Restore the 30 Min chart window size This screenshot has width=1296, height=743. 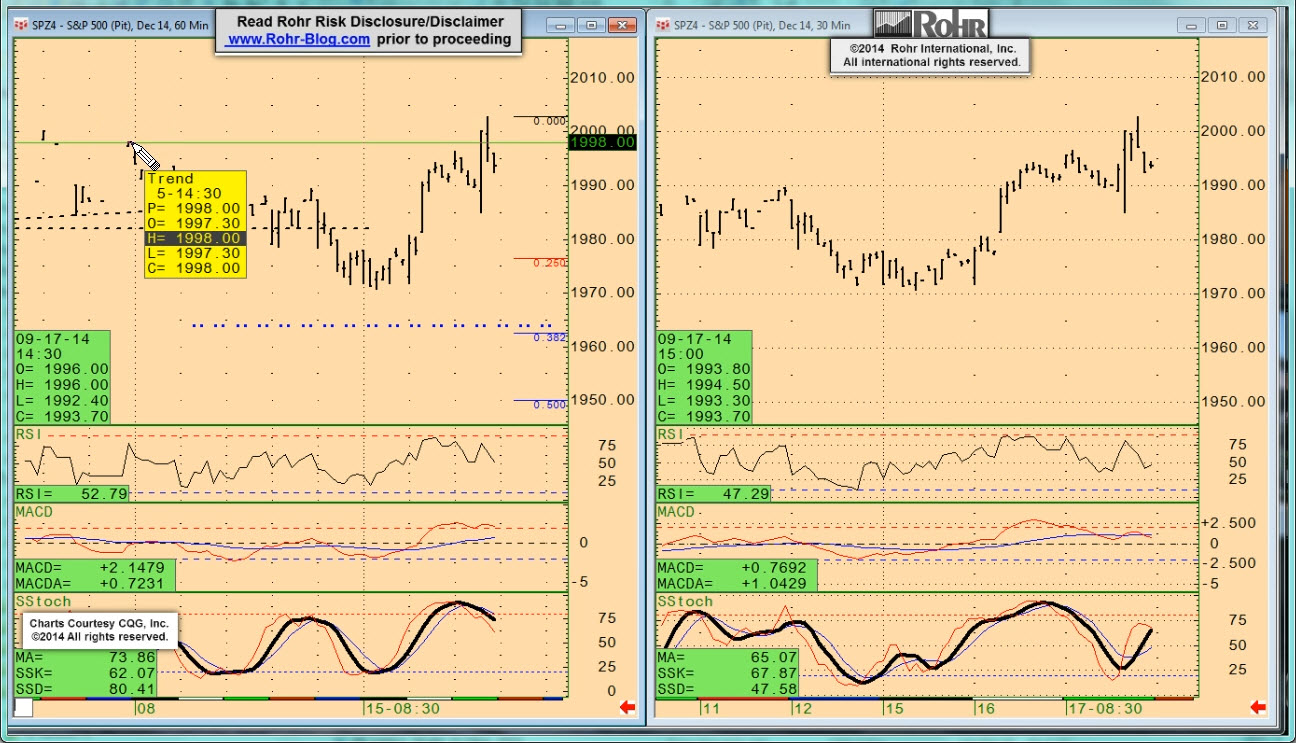[1221, 25]
